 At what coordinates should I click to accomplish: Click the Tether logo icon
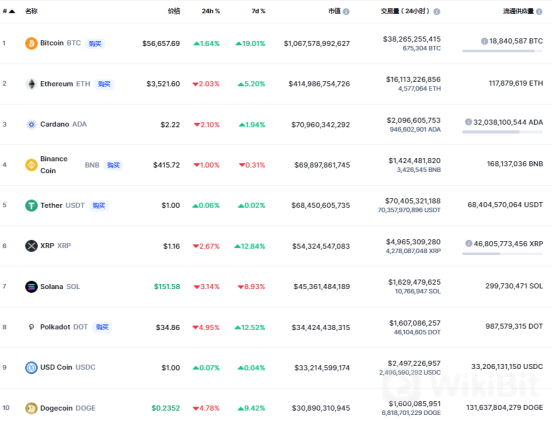pyautogui.click(x=31, y=205)
